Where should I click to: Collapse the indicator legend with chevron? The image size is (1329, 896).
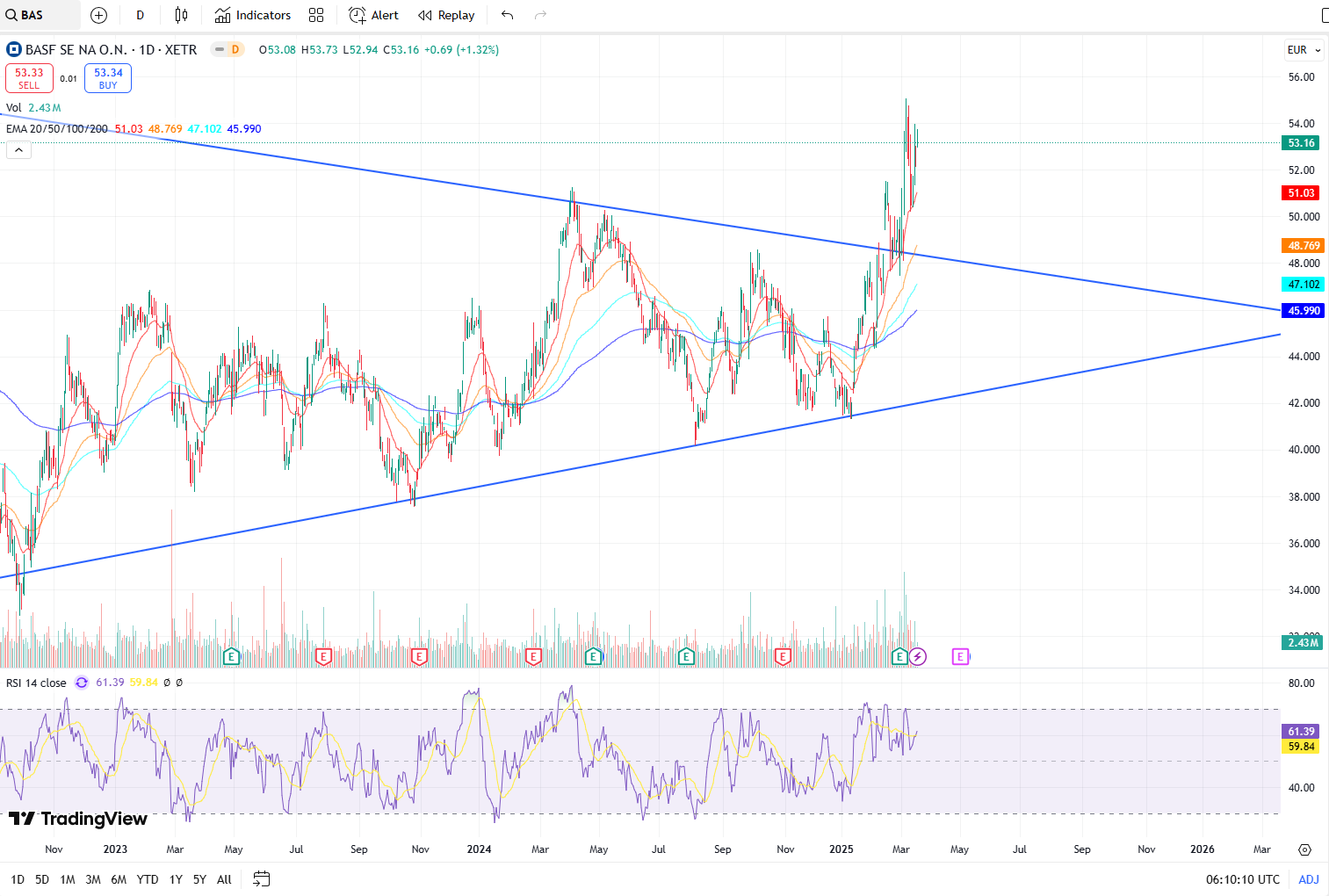point(18,150)
